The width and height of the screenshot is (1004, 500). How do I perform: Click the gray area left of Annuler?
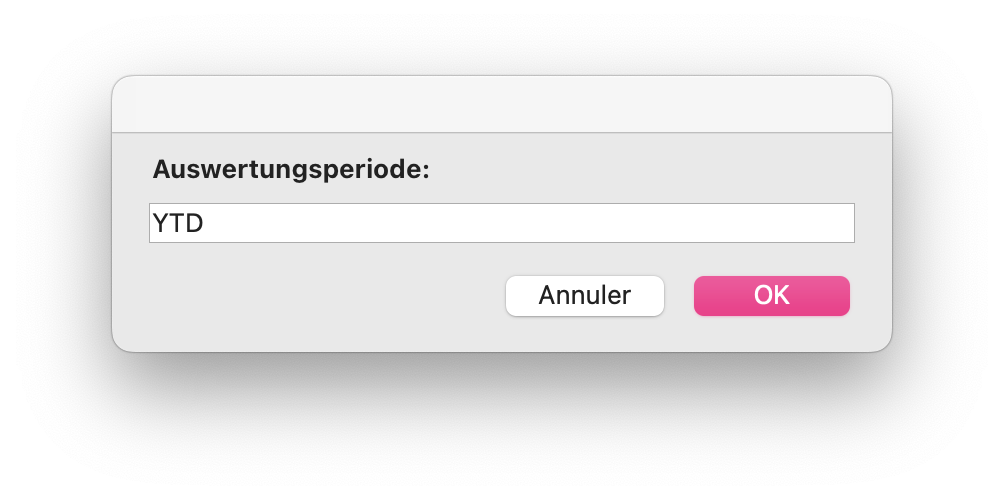coord(320,296)
